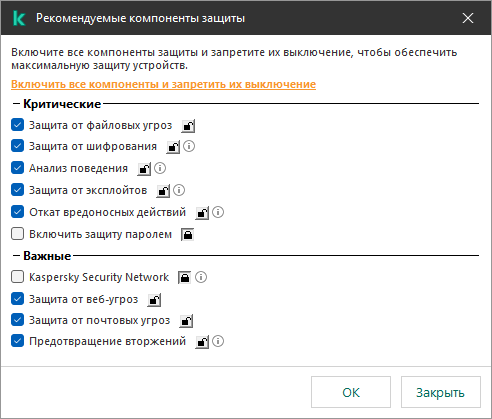492x419 pixels.
Task: Open info icon for Анализ поведения
Action: pyautogui.click(x=160, y=168)
